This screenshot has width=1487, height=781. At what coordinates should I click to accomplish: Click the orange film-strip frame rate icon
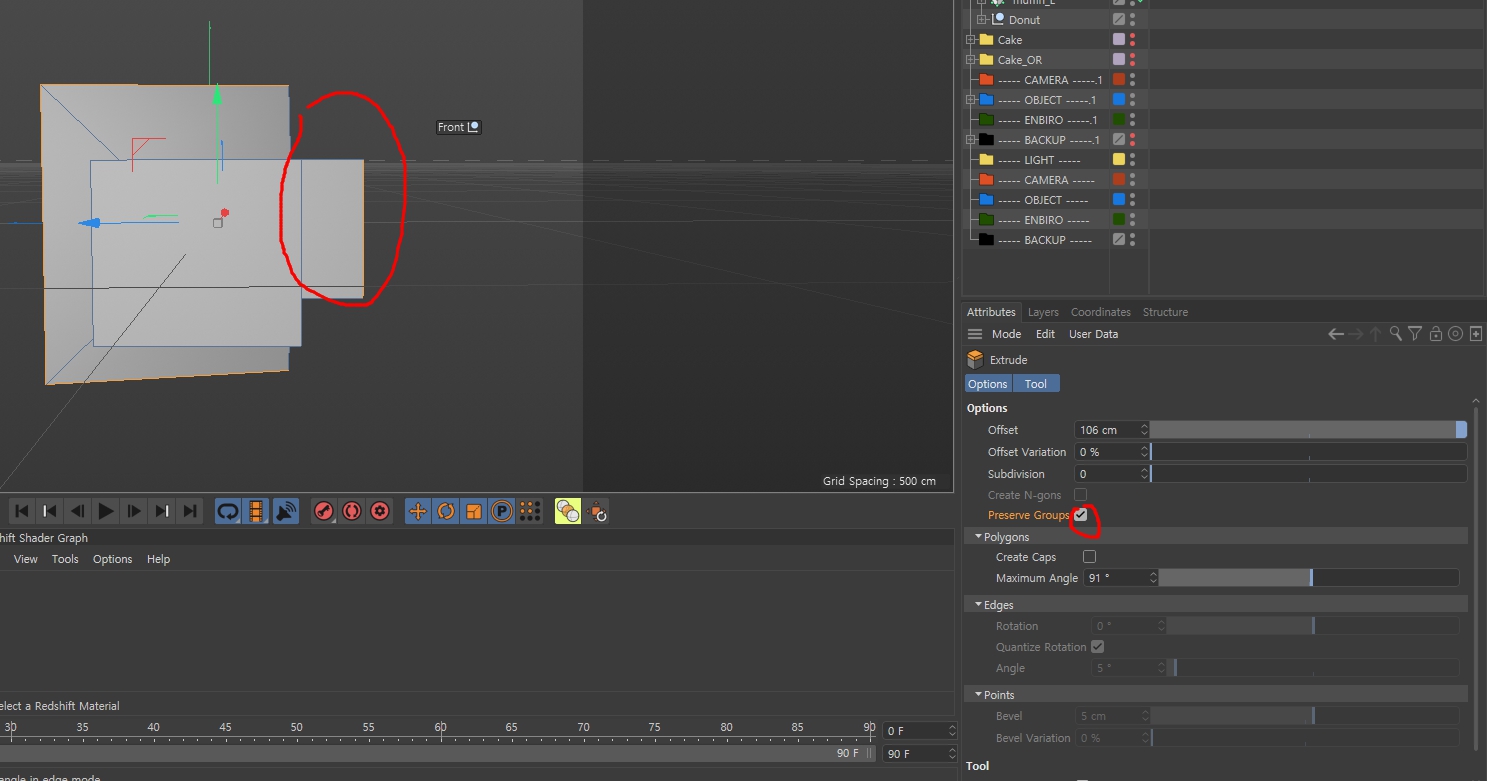click(257, 512)
